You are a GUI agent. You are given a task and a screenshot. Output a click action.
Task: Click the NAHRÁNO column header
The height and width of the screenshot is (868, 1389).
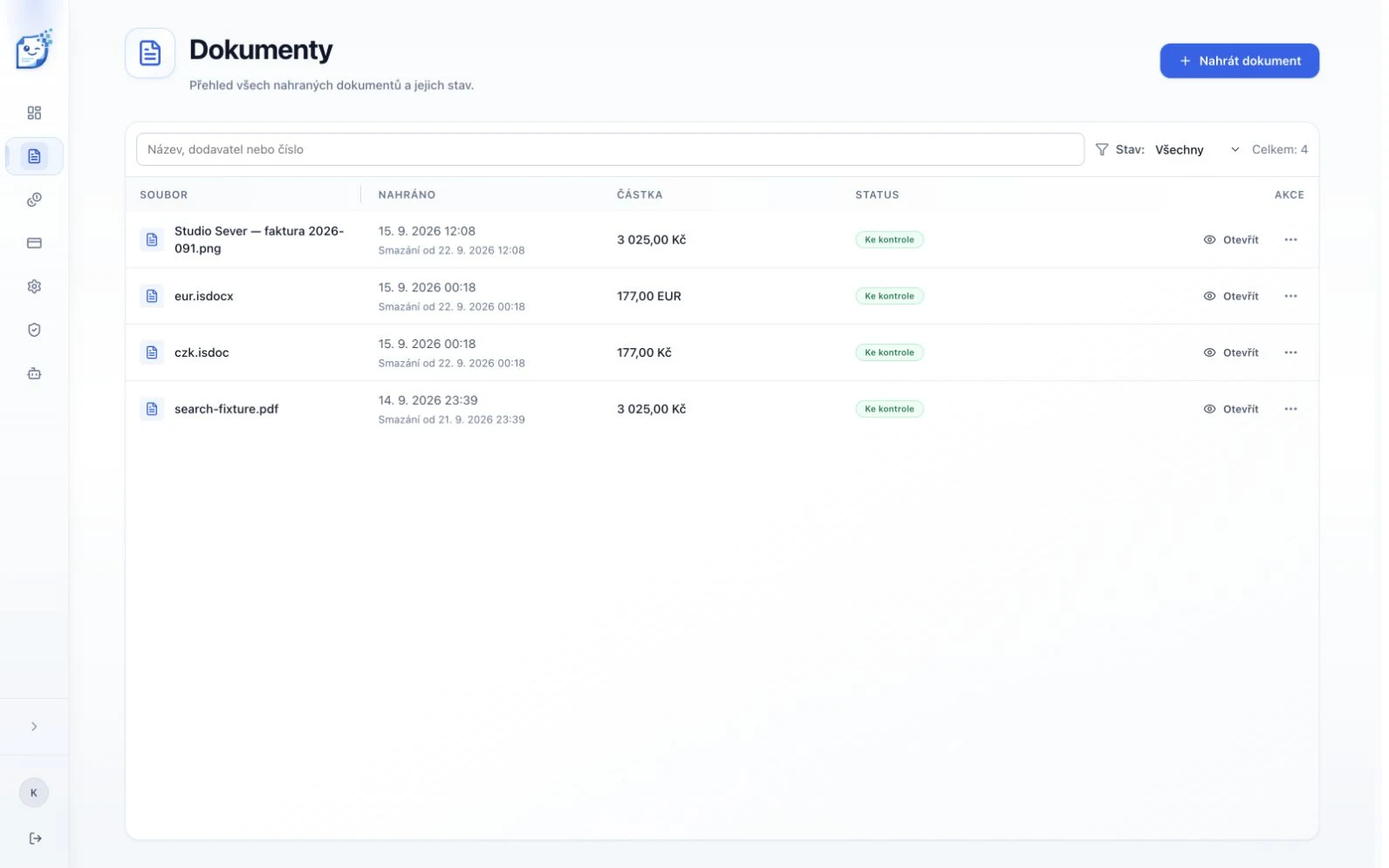point(407,195)
